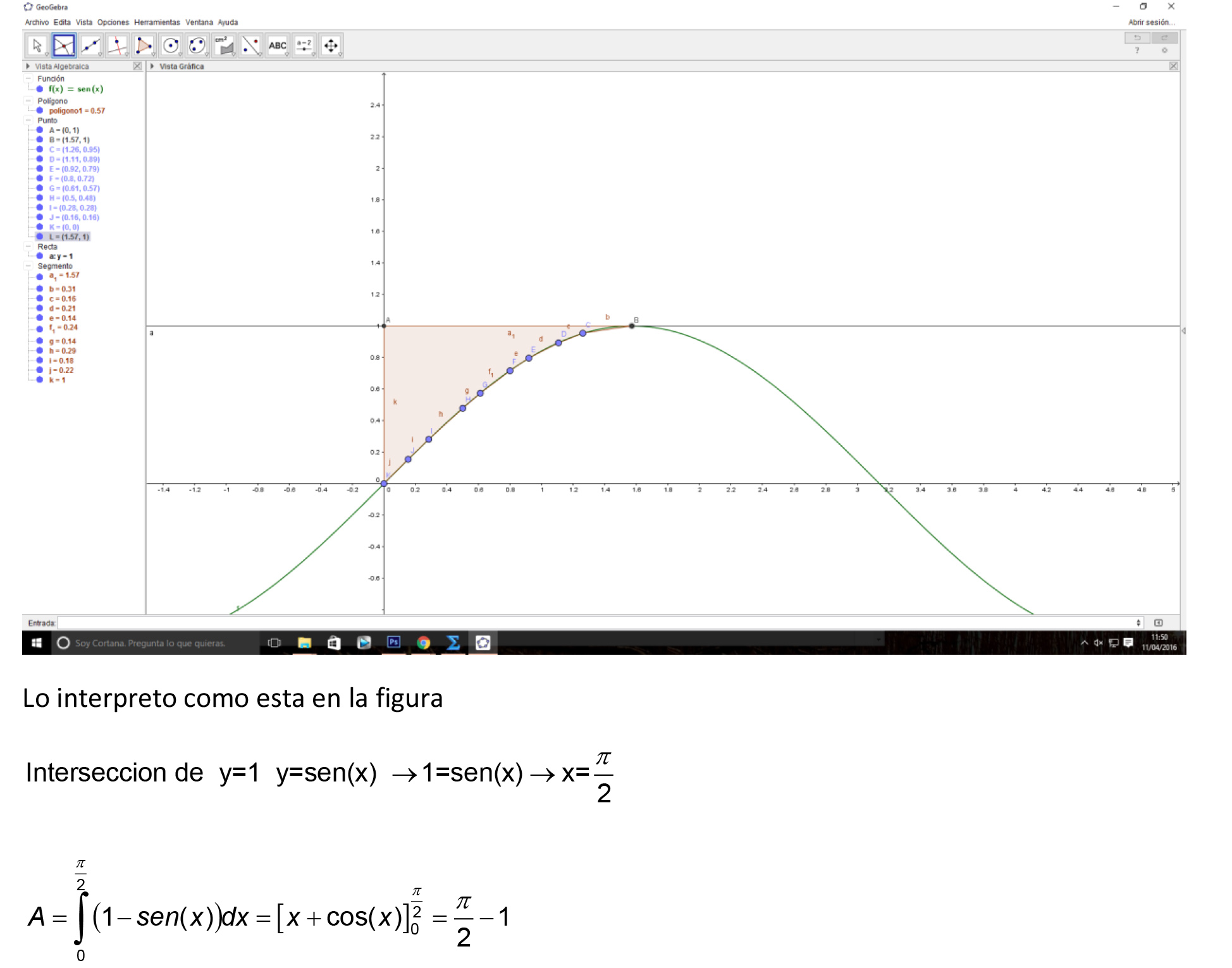Open the Herramientas menu

pyautogui.click(x=157, y=22)
